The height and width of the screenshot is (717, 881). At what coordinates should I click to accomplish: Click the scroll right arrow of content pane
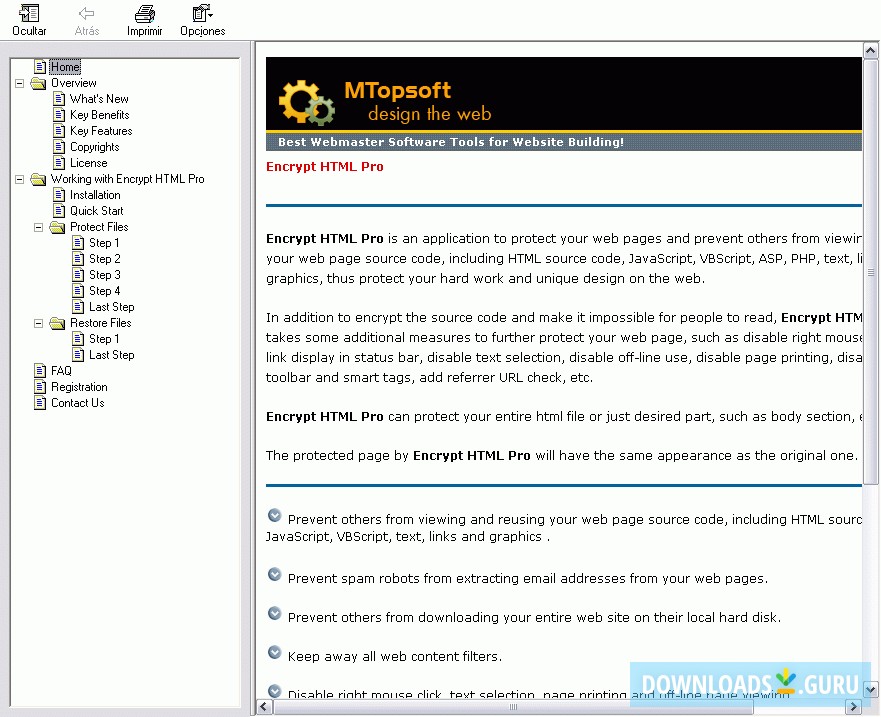853,706
